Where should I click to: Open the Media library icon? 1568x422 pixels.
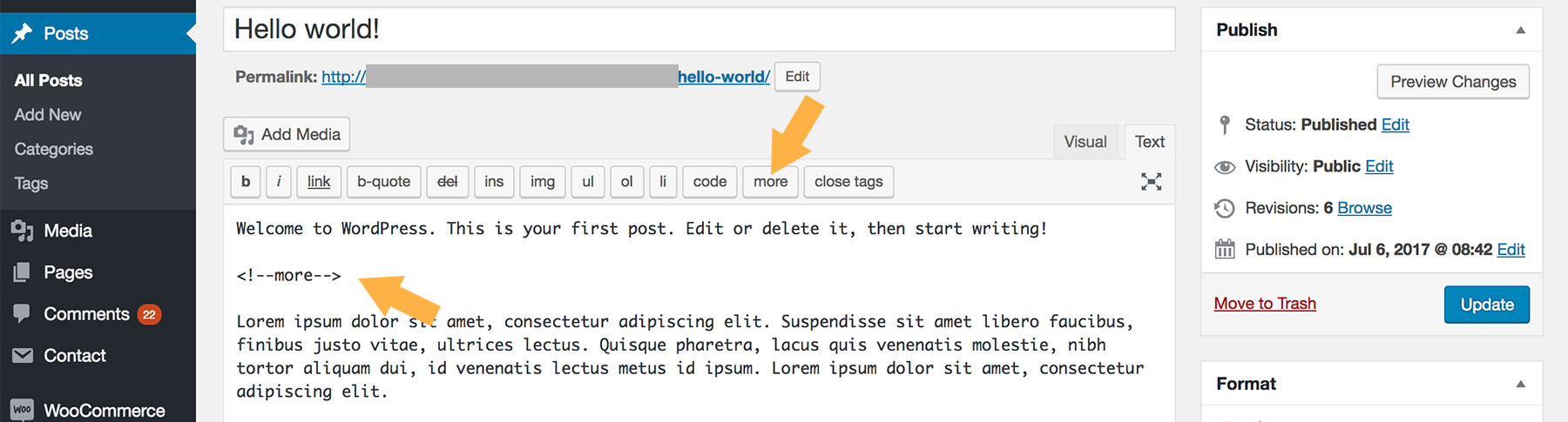point(23,231)
